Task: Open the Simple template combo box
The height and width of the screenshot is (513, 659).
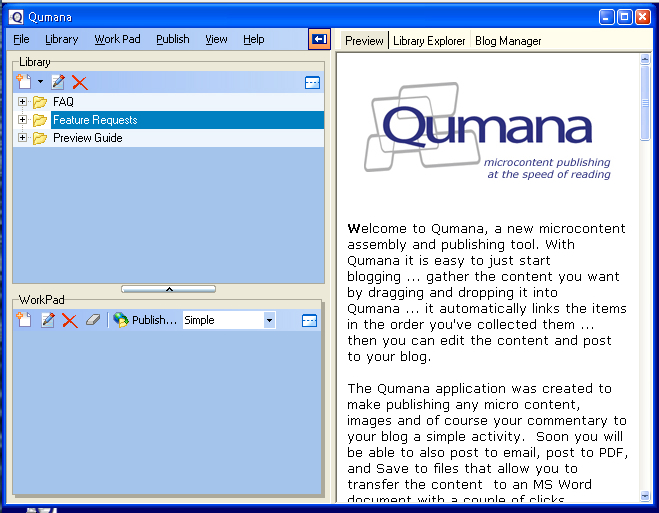Action: [x=229, y=320]
